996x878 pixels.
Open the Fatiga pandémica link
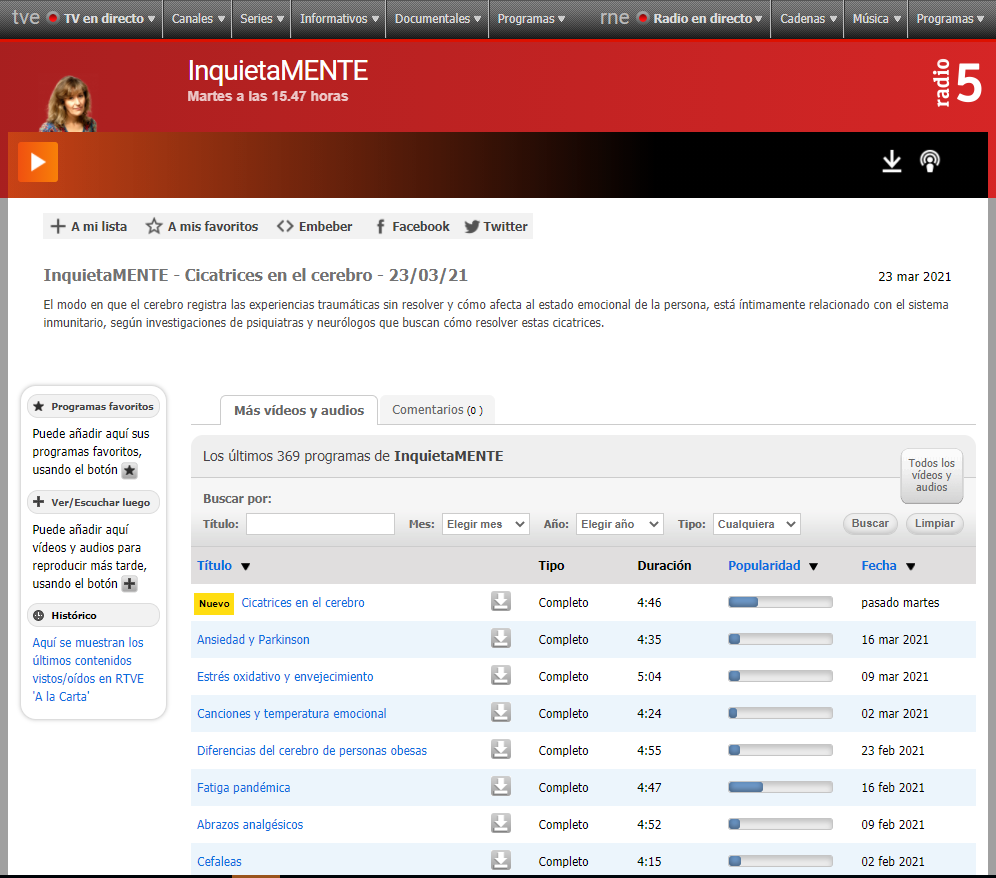[243, 787]
